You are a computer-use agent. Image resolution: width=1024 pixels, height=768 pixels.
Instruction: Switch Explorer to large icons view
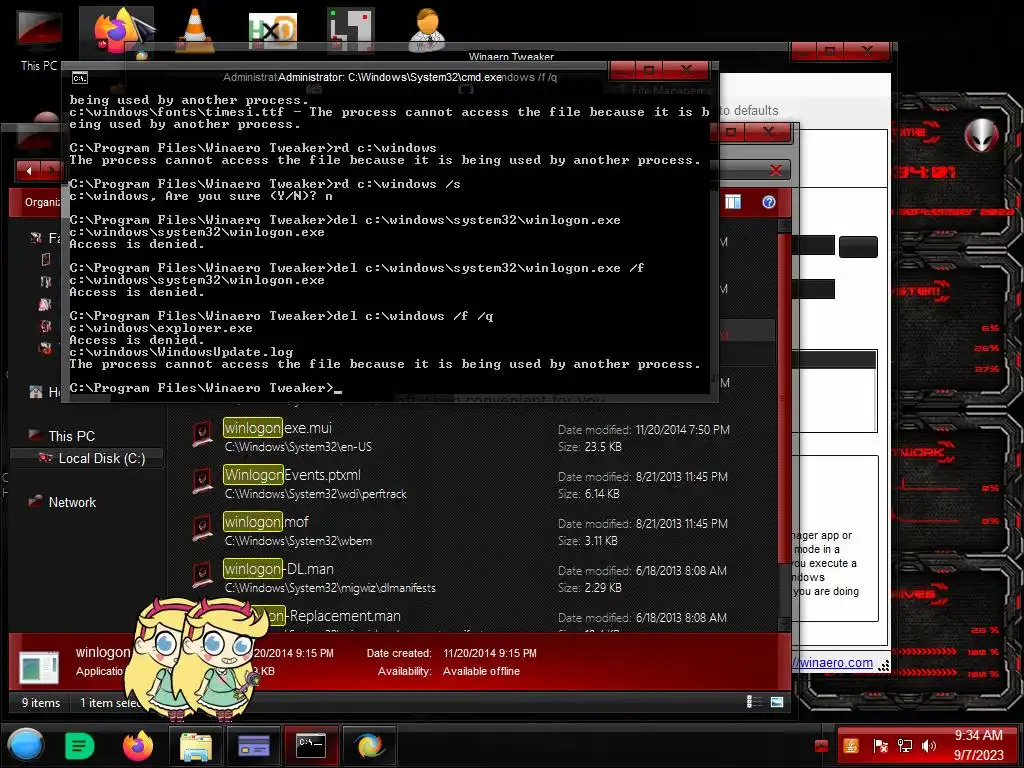pos(776,702)
